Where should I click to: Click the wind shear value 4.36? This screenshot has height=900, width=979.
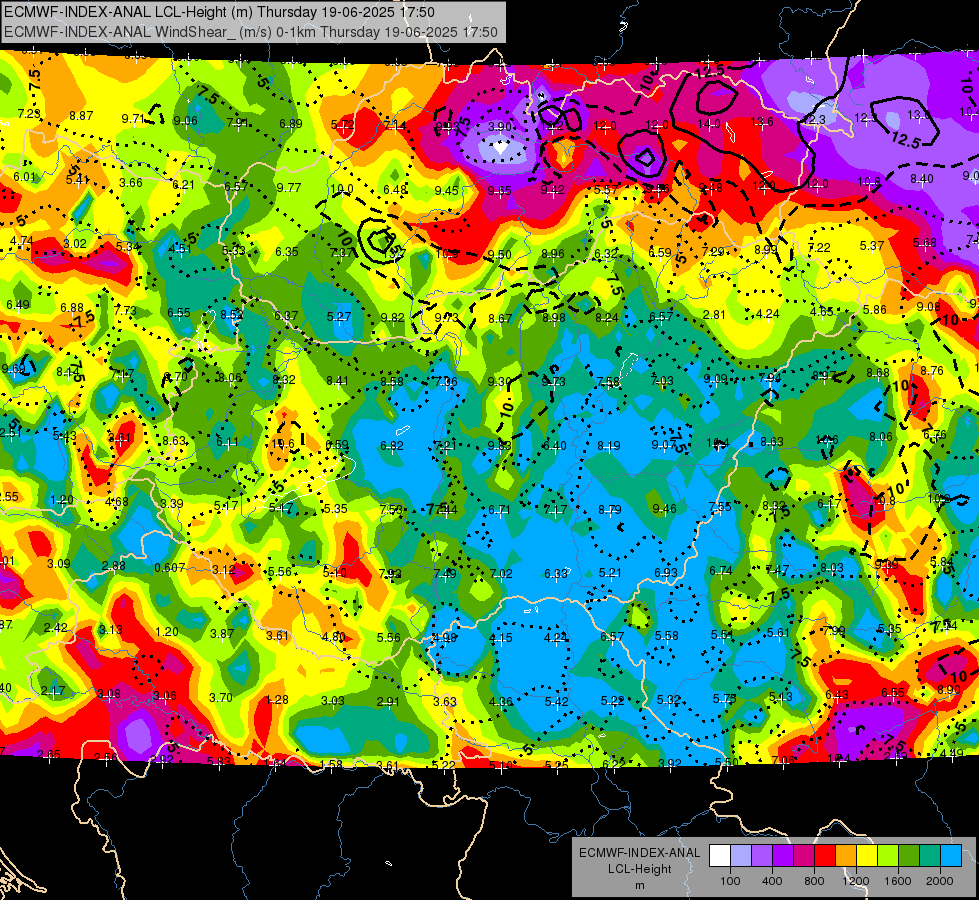[501, 702]
